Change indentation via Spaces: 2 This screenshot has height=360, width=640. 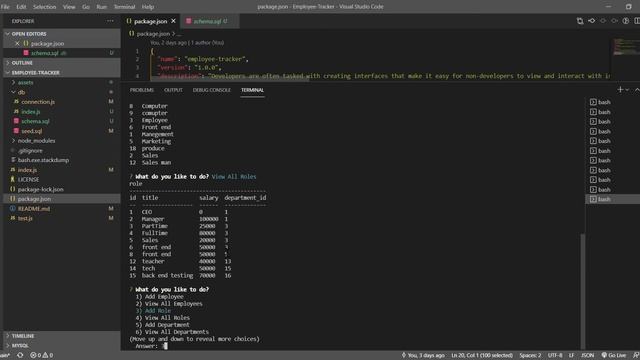530,355
